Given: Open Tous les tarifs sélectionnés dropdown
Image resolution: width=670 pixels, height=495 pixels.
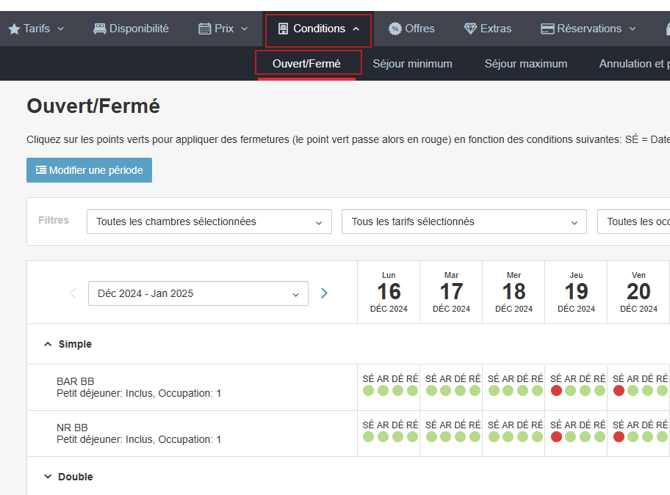Looking at the screenshot, I should click(464, 221).
